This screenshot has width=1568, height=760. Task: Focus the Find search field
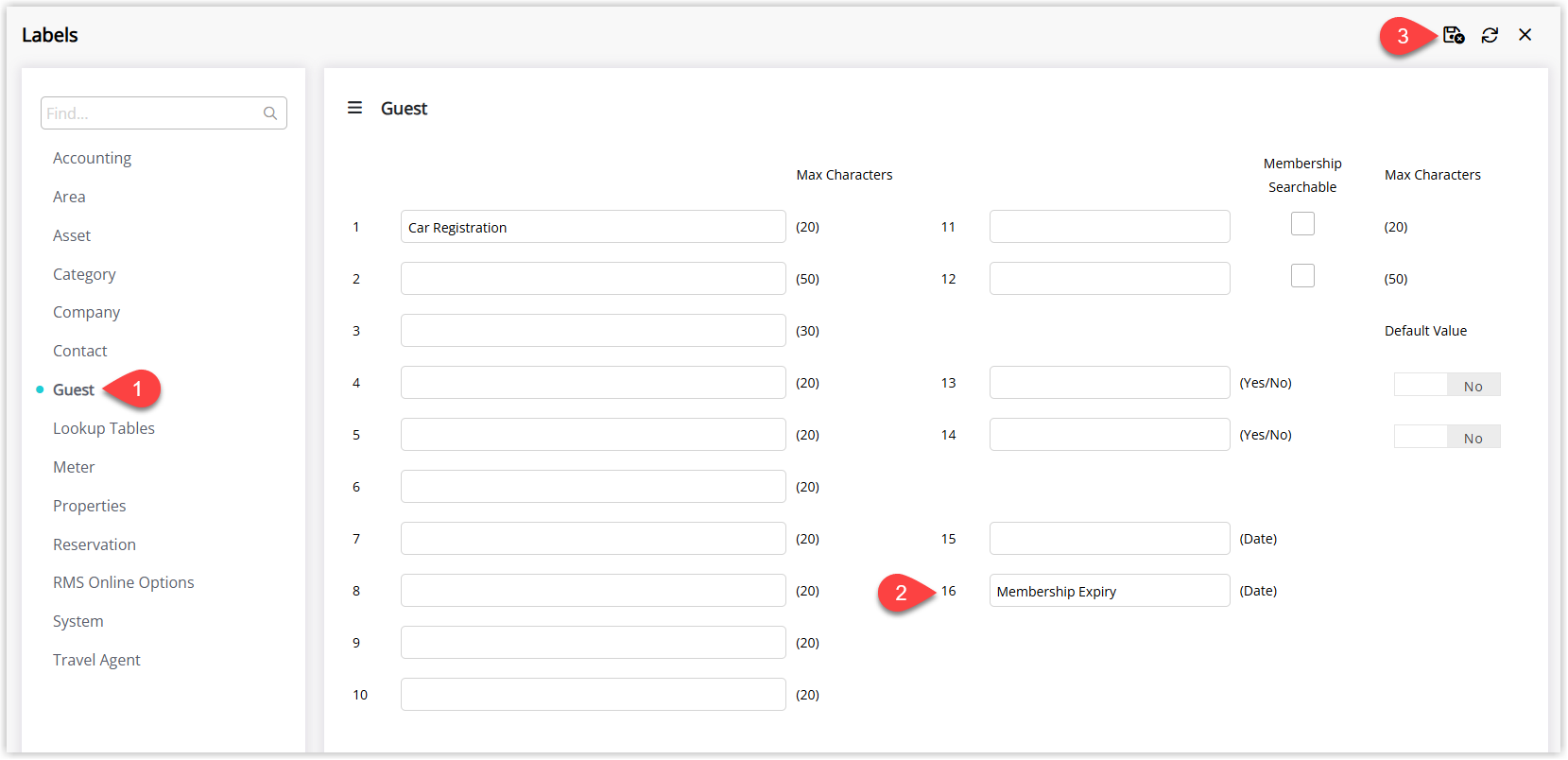(164, 113)
